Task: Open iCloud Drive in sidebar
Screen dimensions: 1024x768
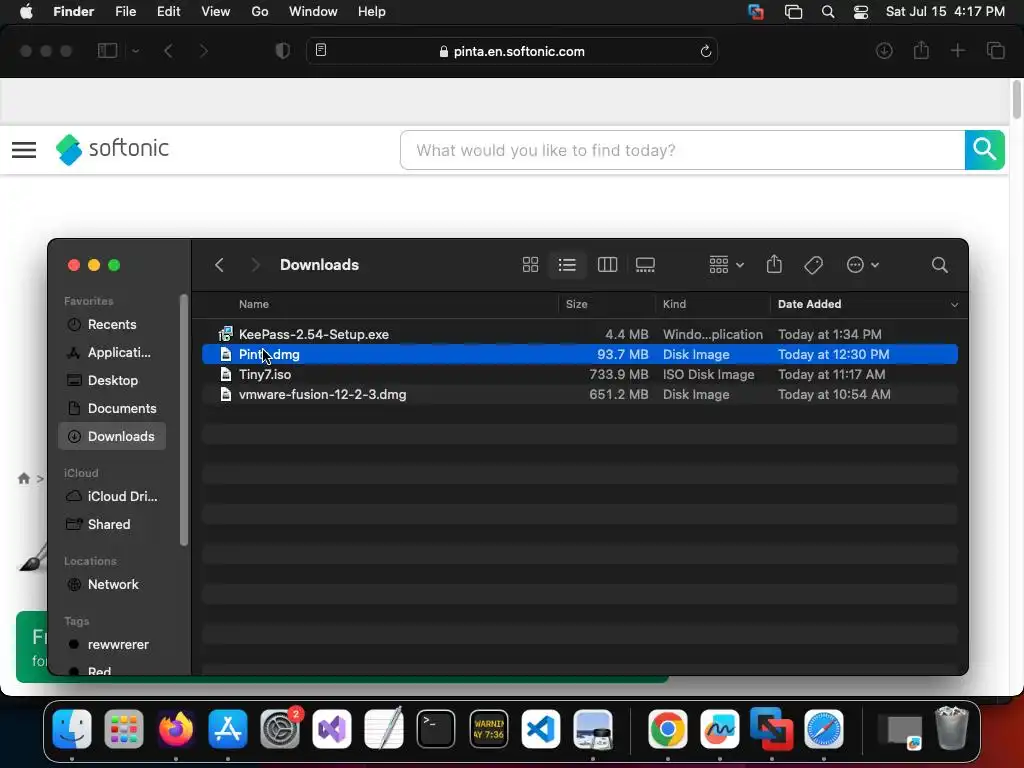Action: click(112, 496)
